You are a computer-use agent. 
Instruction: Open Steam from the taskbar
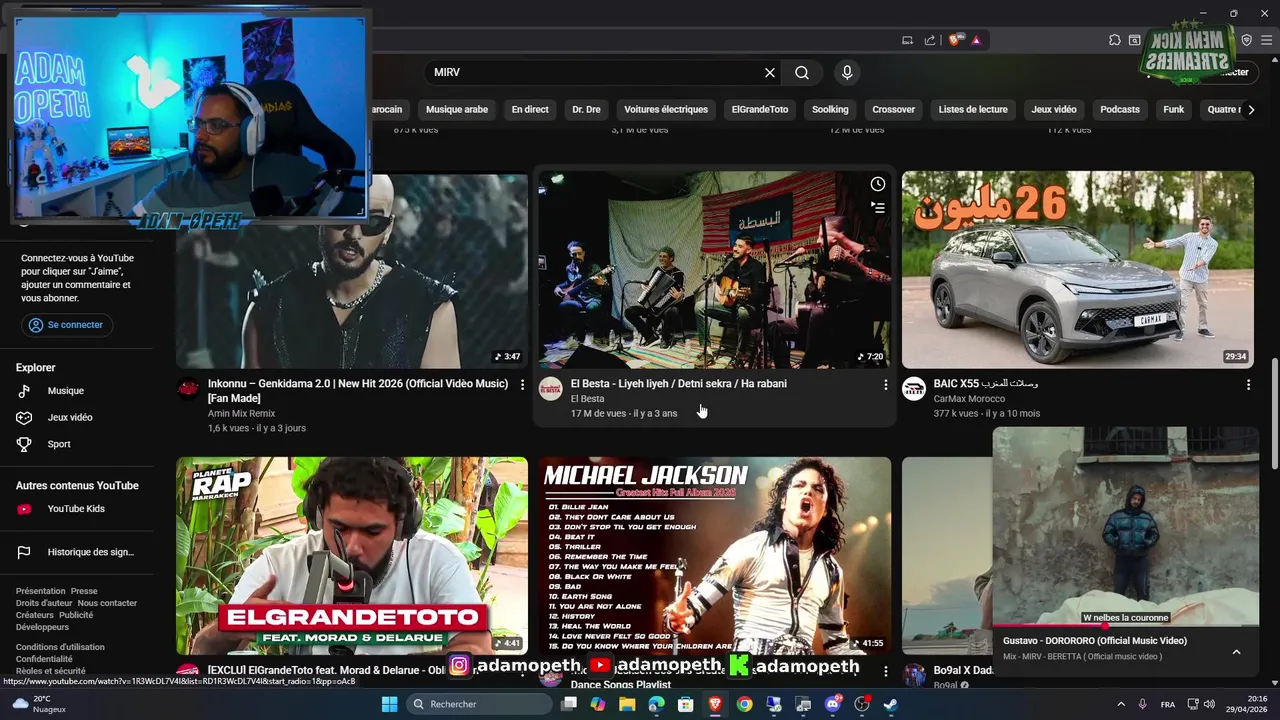pos(890,704)
